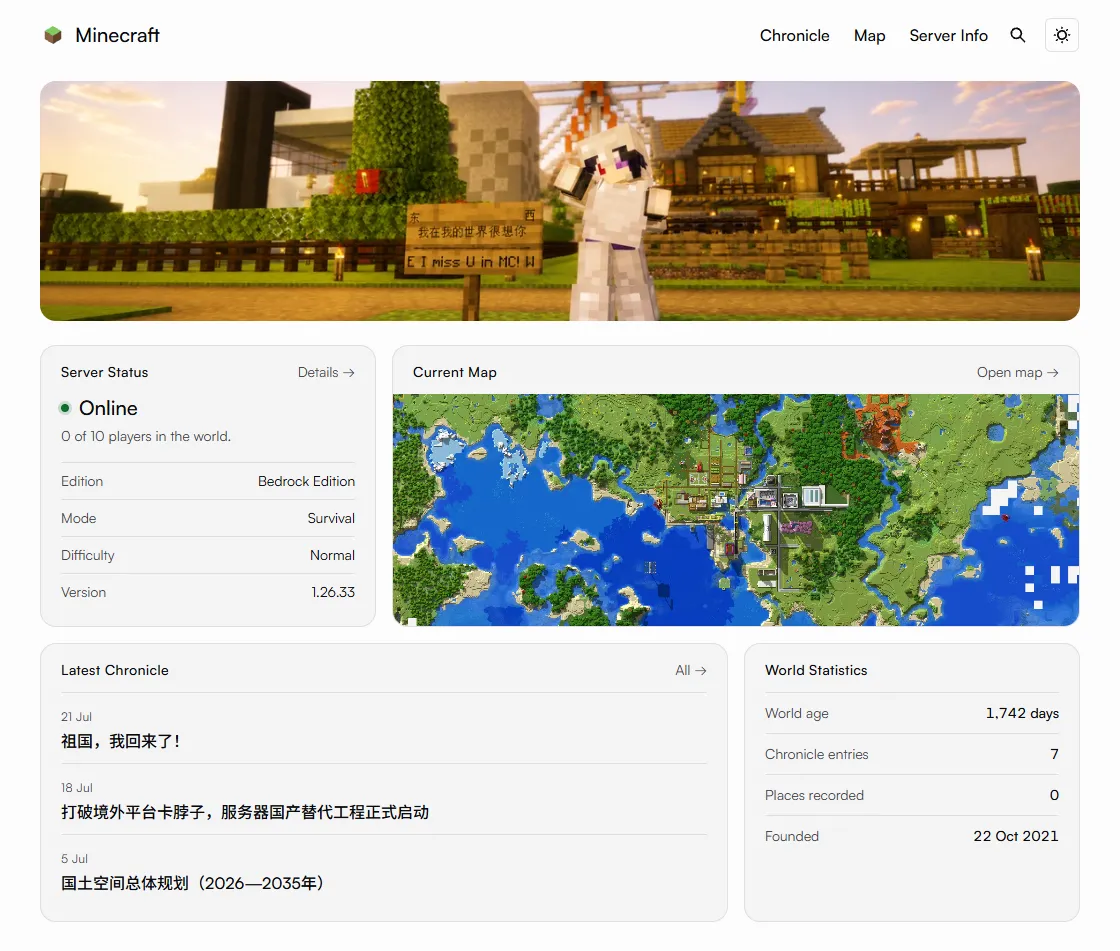Open the 21 Jul chronicle entry 祖国，我回来了！
The image size is (1120, 951).
120,741
